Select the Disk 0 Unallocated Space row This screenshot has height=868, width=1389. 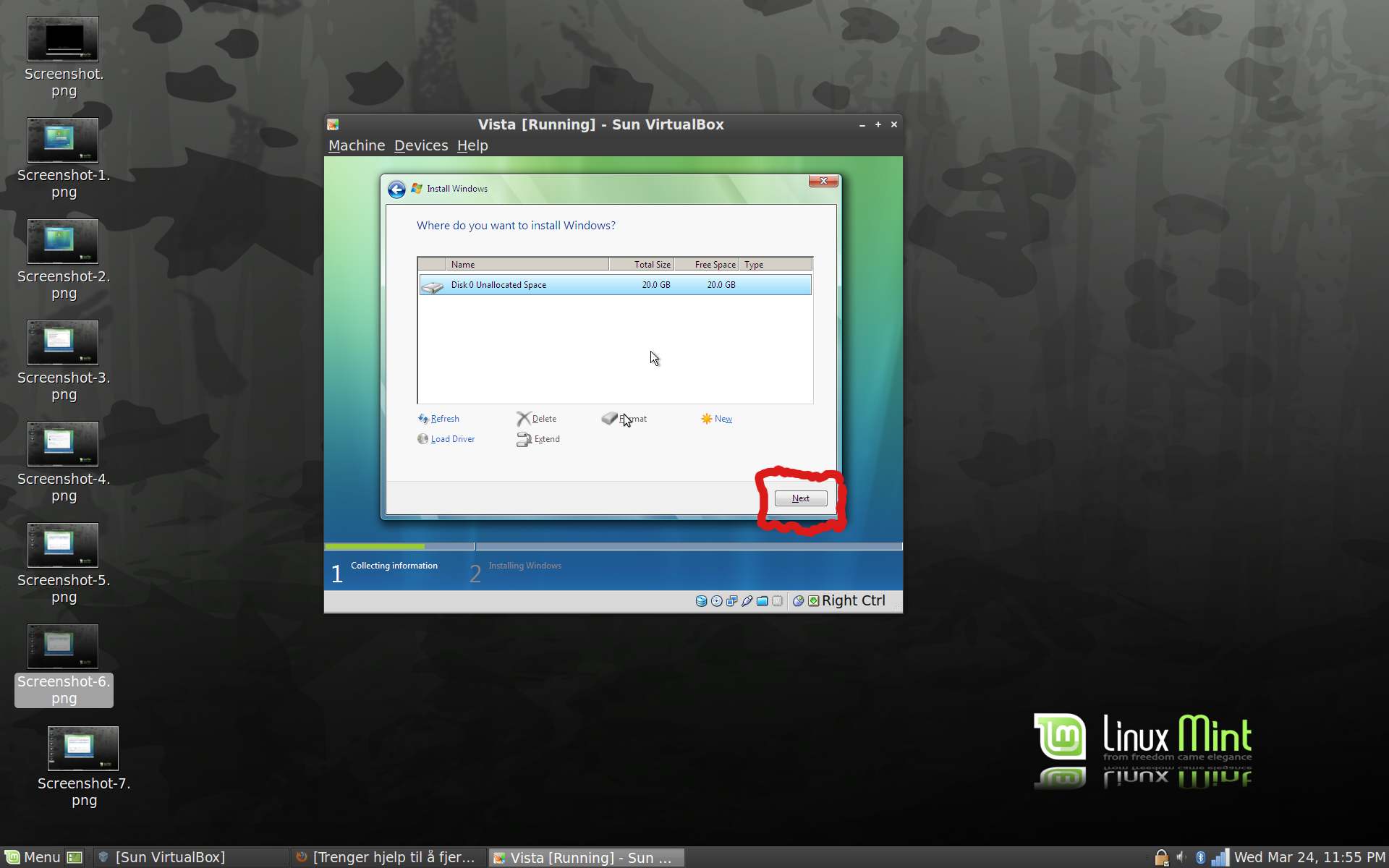pos(615,285)
